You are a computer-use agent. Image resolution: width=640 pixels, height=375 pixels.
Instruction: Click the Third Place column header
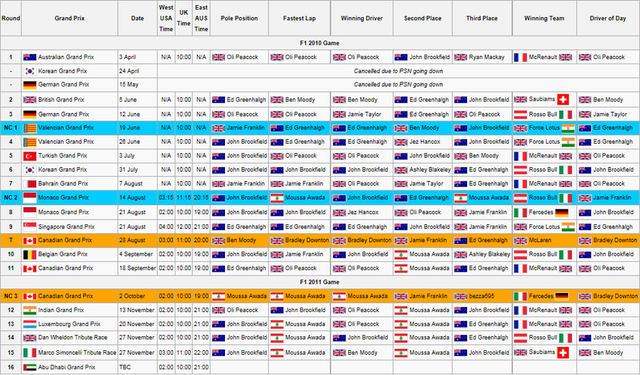point(482,18)
